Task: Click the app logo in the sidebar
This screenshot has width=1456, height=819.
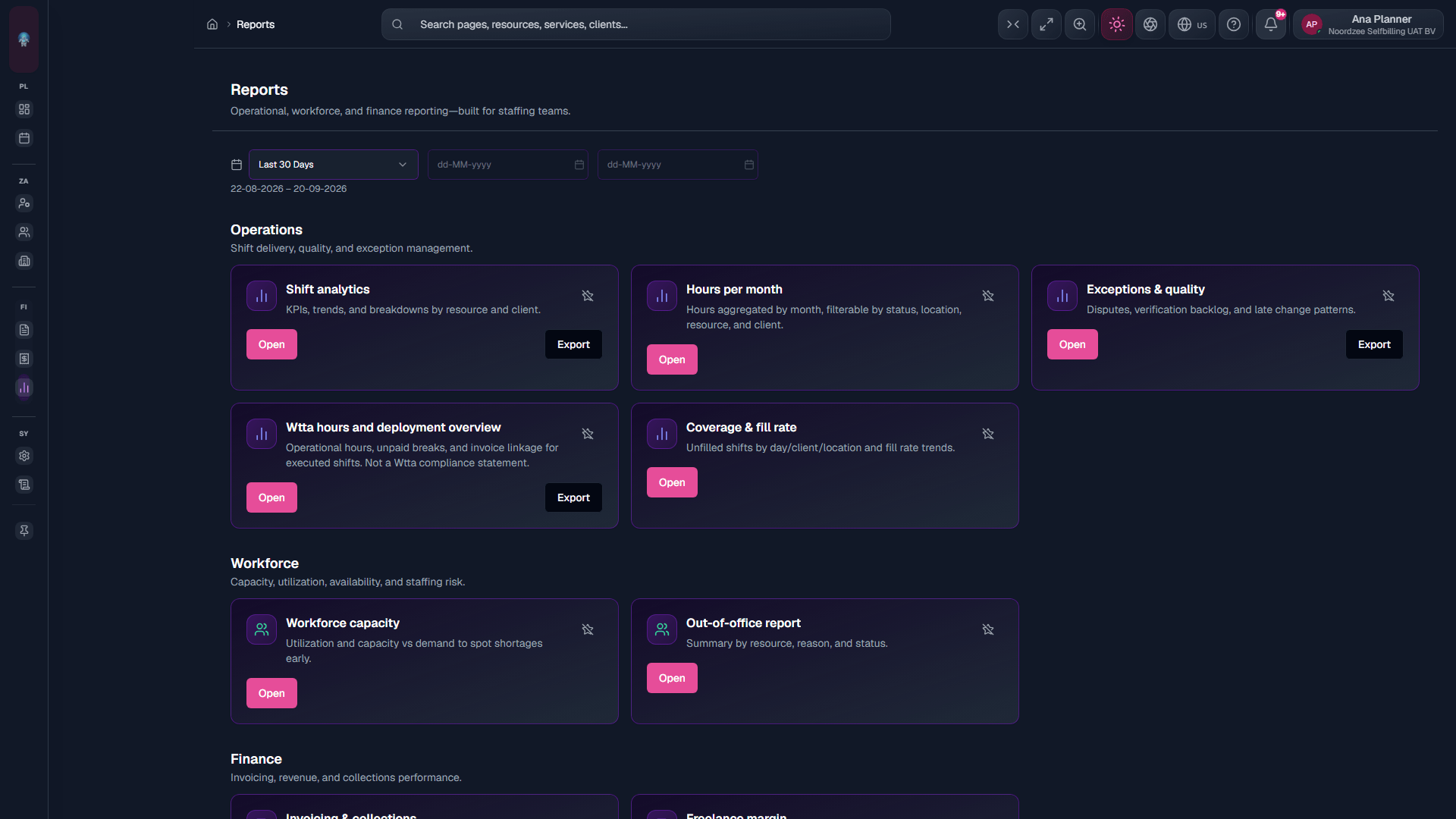Action: point(24,39)
